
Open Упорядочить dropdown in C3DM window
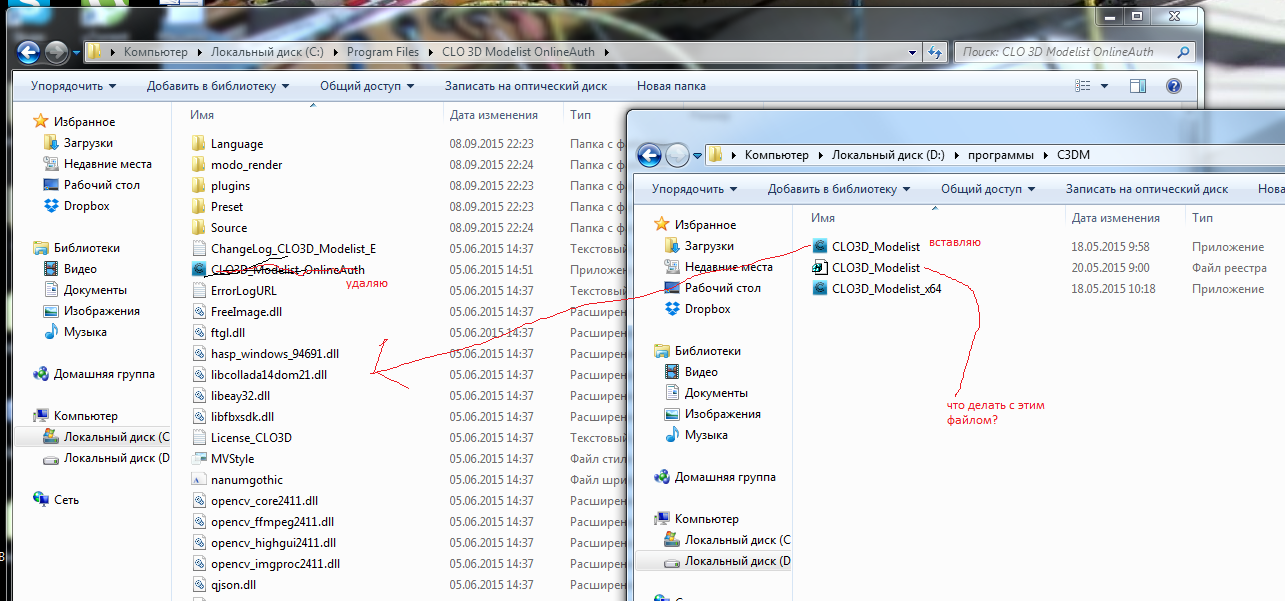(694, 188)
